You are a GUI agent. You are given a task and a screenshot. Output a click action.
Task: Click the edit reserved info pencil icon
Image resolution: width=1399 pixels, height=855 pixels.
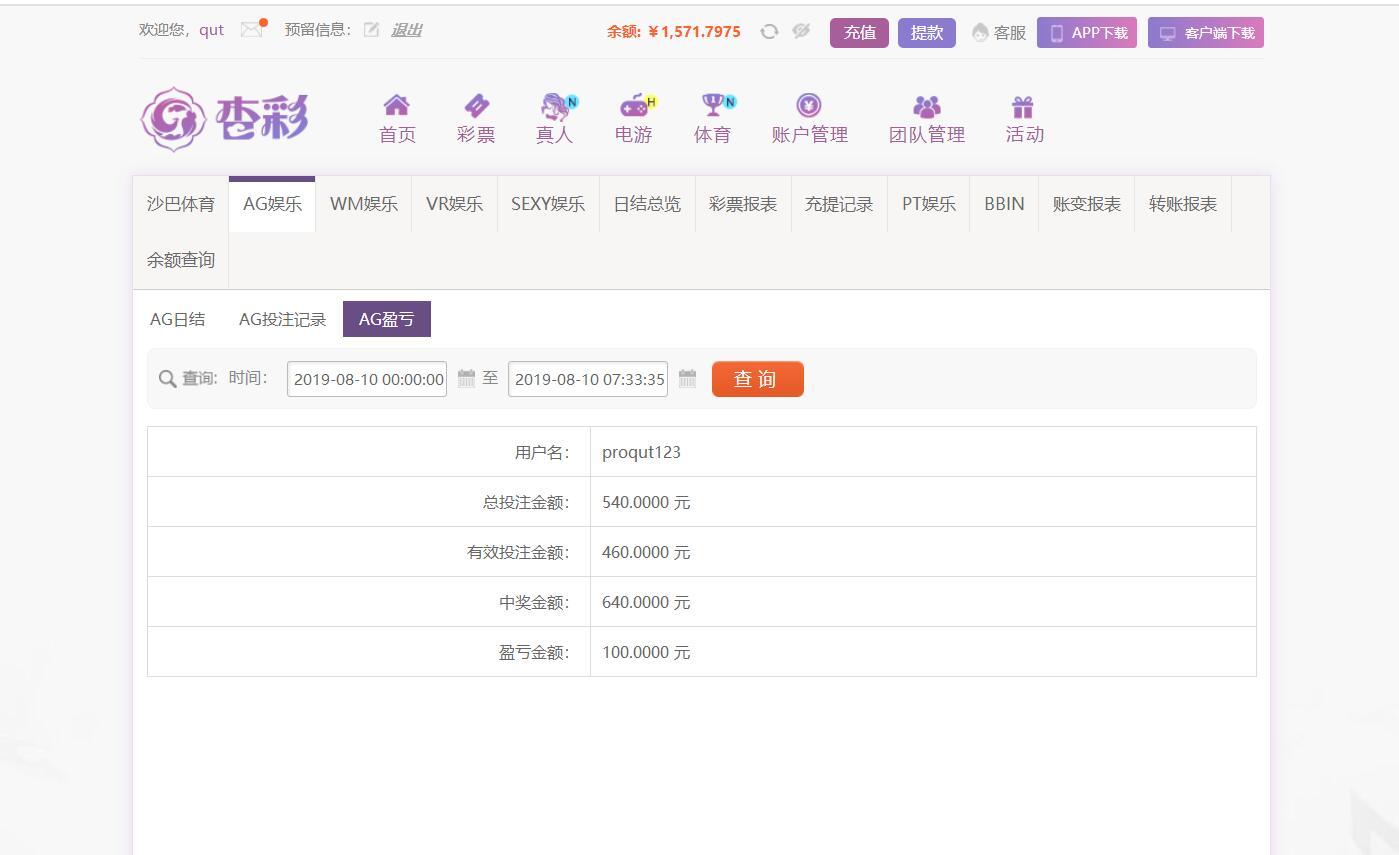click(x=371, y=30)
